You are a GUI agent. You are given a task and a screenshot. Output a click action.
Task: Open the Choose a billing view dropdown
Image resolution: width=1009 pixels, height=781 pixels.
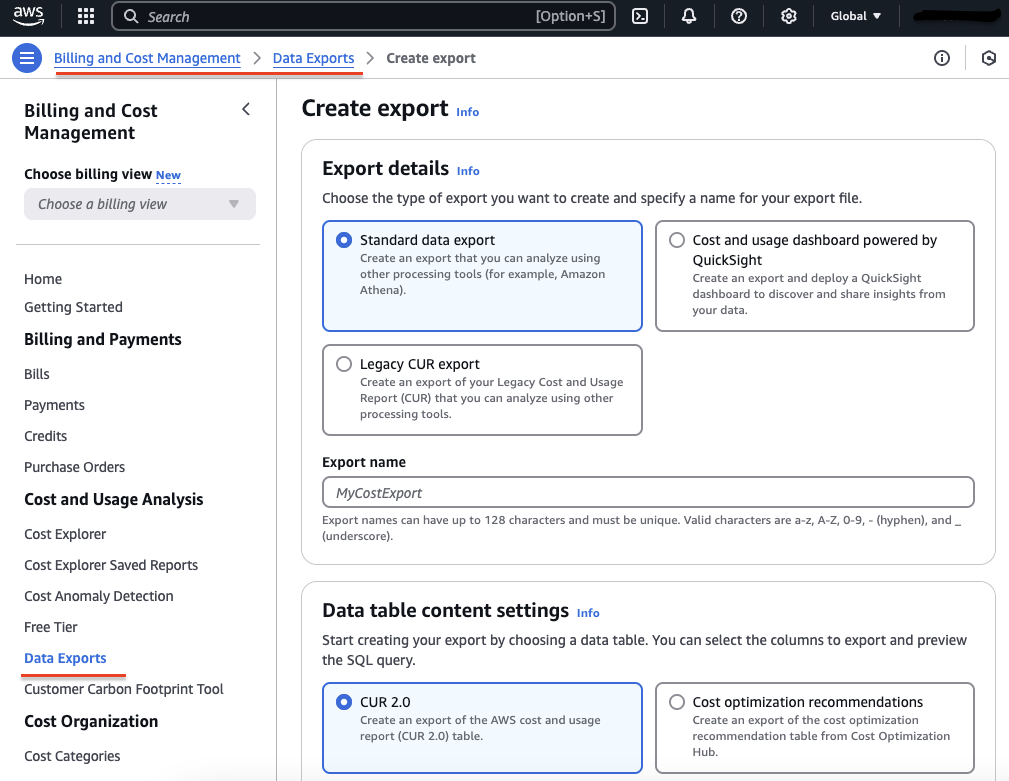(x=139, y=204)
